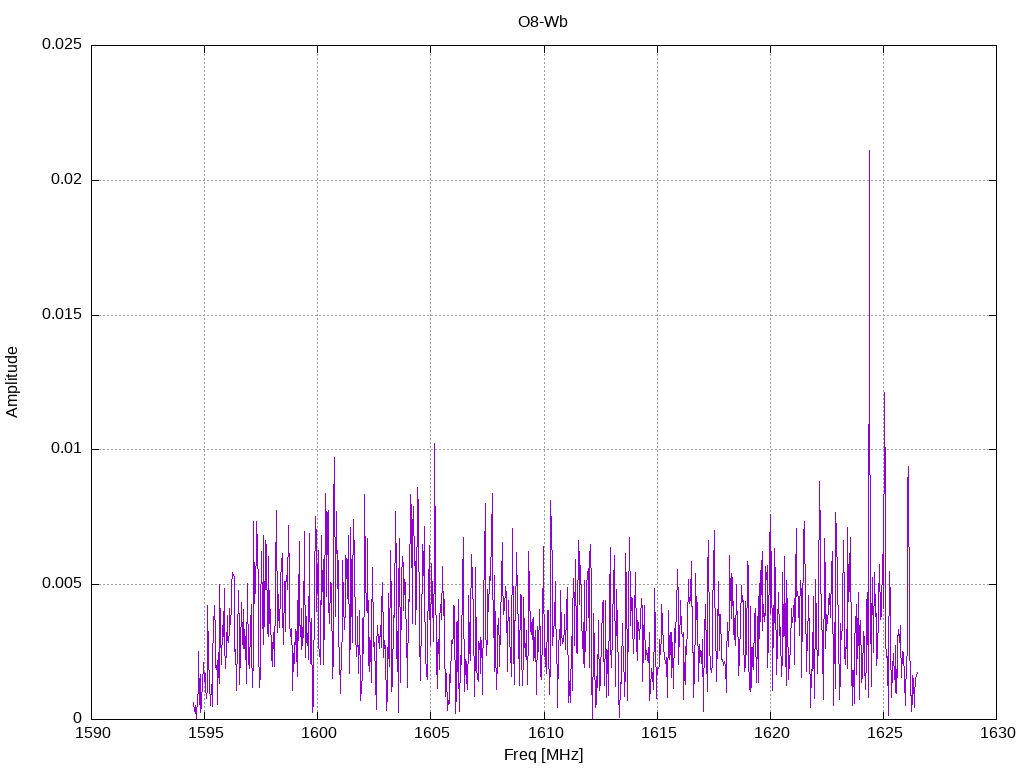Click the 1610 x-axis tick label
This screenshot has height=768, width=1024.
pos(545,733)
